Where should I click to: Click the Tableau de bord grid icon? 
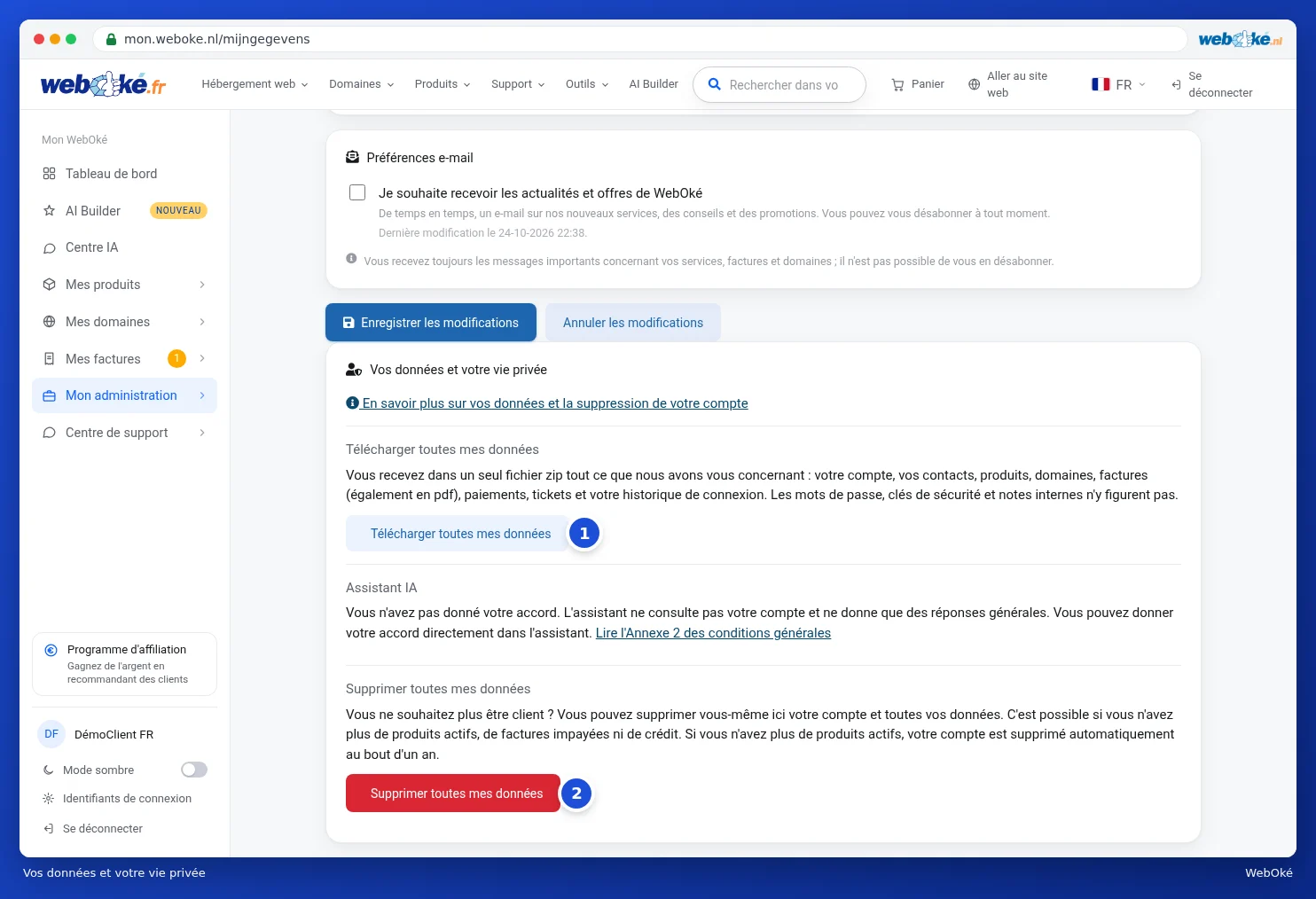click(x=49, y=174)
